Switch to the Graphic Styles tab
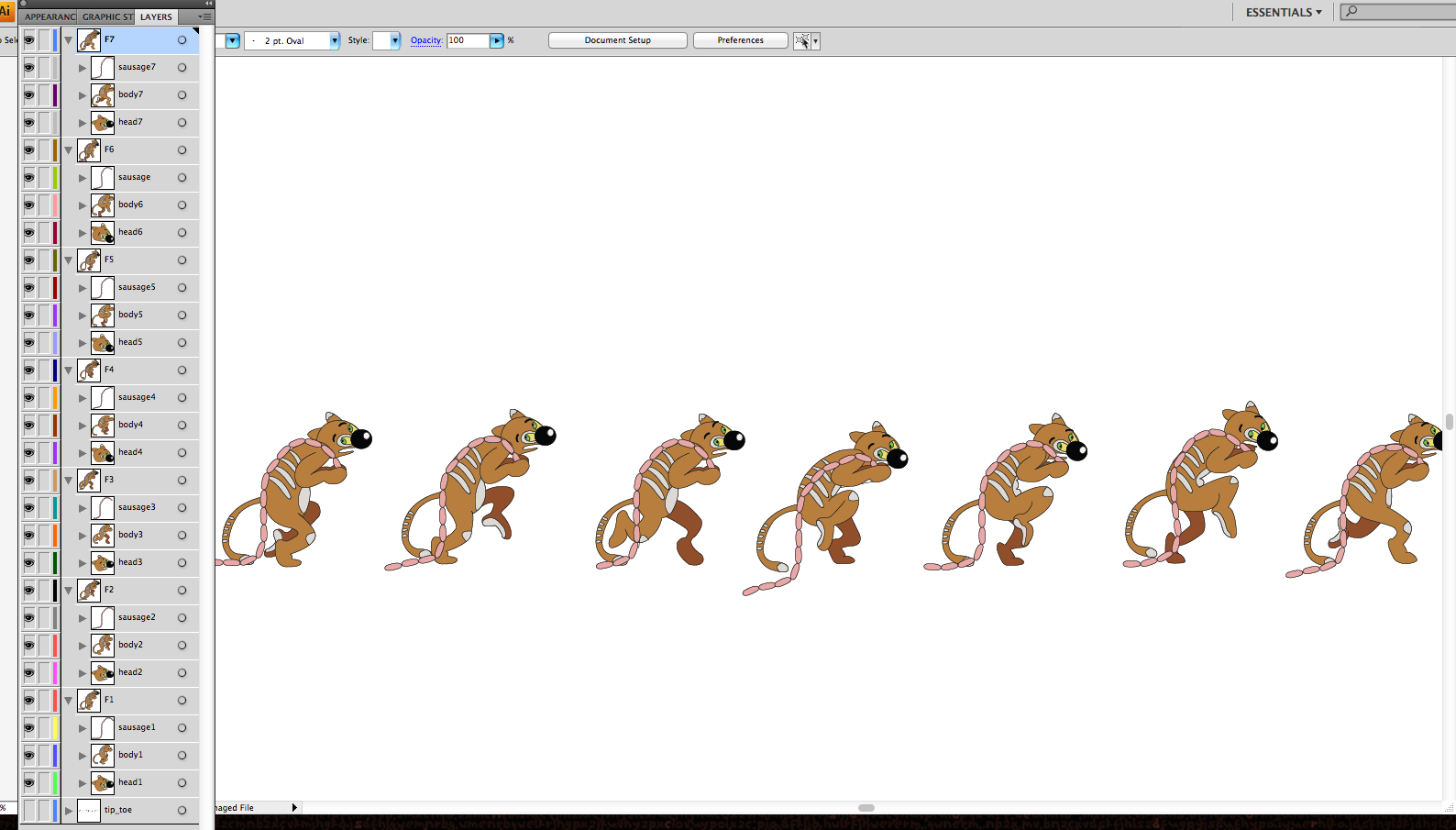 point(107,17)
